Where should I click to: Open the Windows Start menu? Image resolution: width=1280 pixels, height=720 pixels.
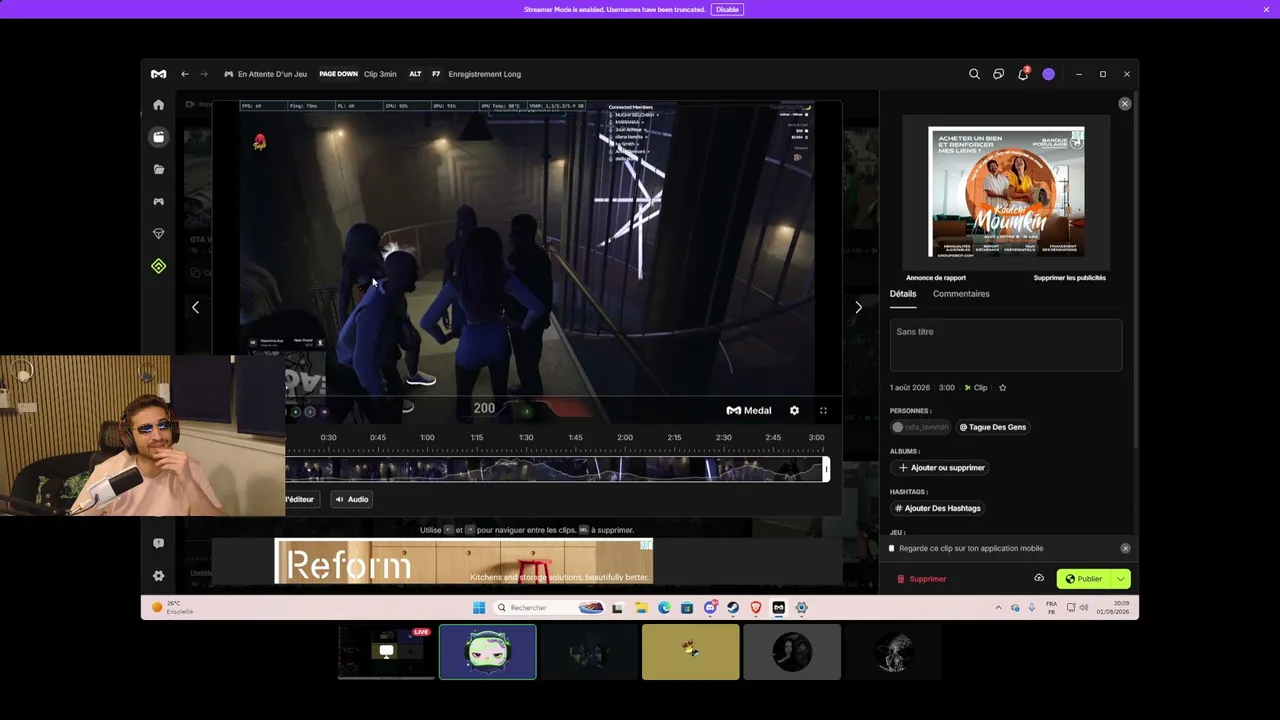(479, 608)
